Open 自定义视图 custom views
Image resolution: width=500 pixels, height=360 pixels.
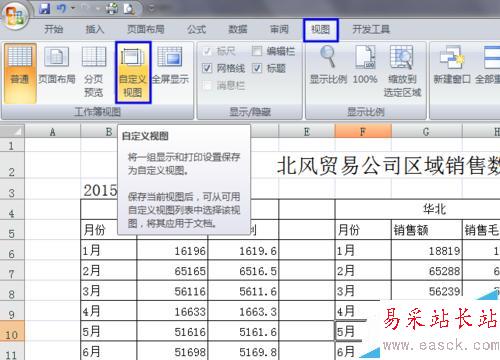point(133,72)
